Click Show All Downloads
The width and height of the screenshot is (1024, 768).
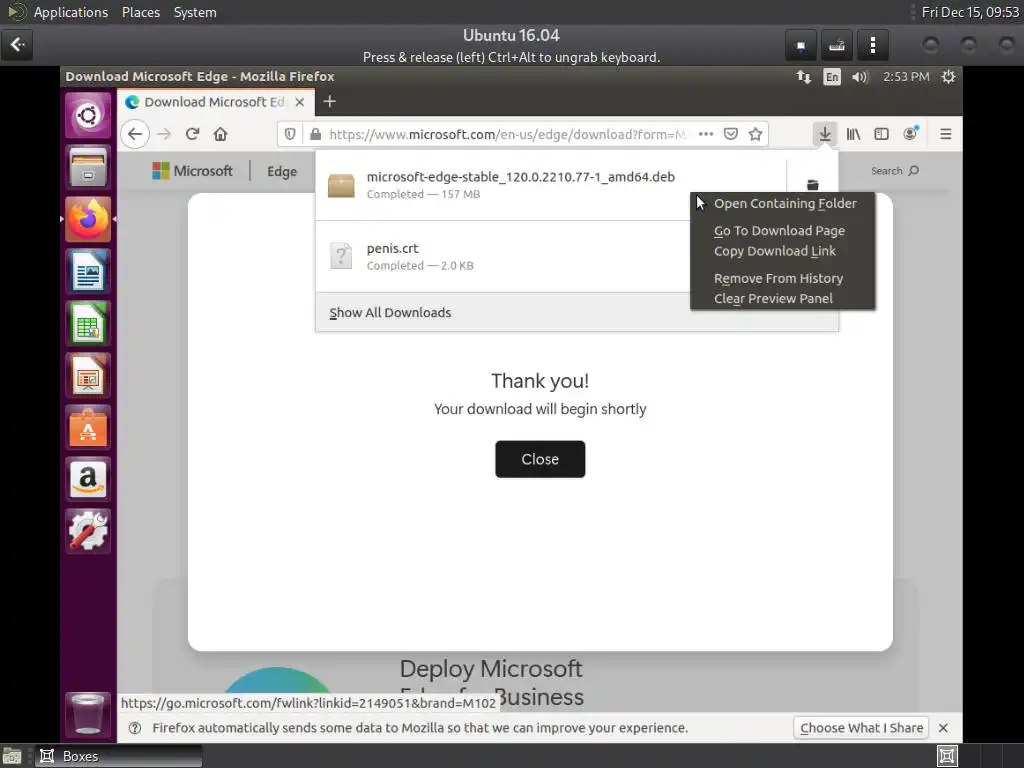pyautogui.click(x=390, y=313)
